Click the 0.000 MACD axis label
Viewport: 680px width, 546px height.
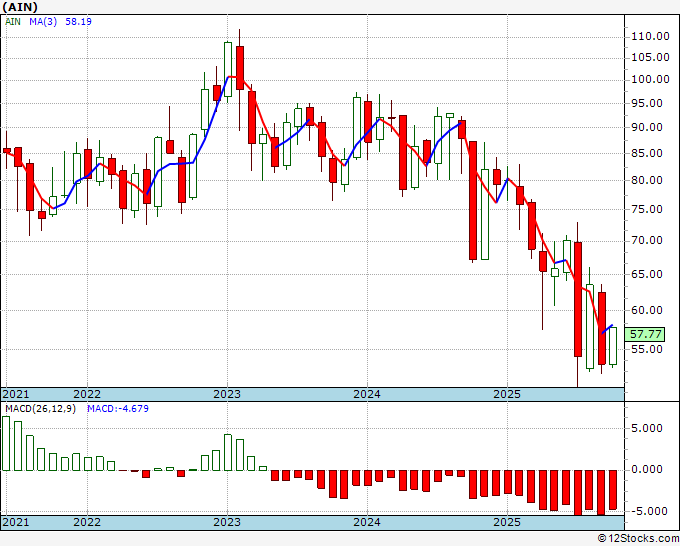(x=647, y=470)
